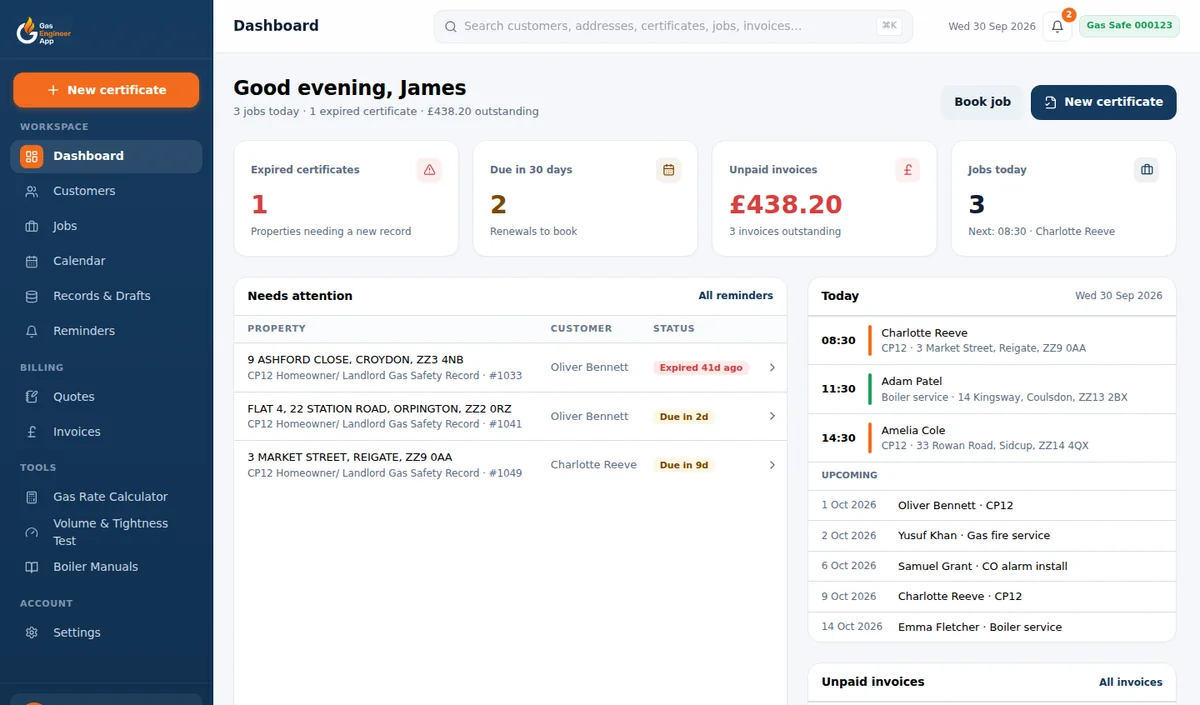Image resolution: width=1200 pixels, height=705 pixels.
Task: Click the Reminders bell icon in sidebar
Action: click(32, 331)
